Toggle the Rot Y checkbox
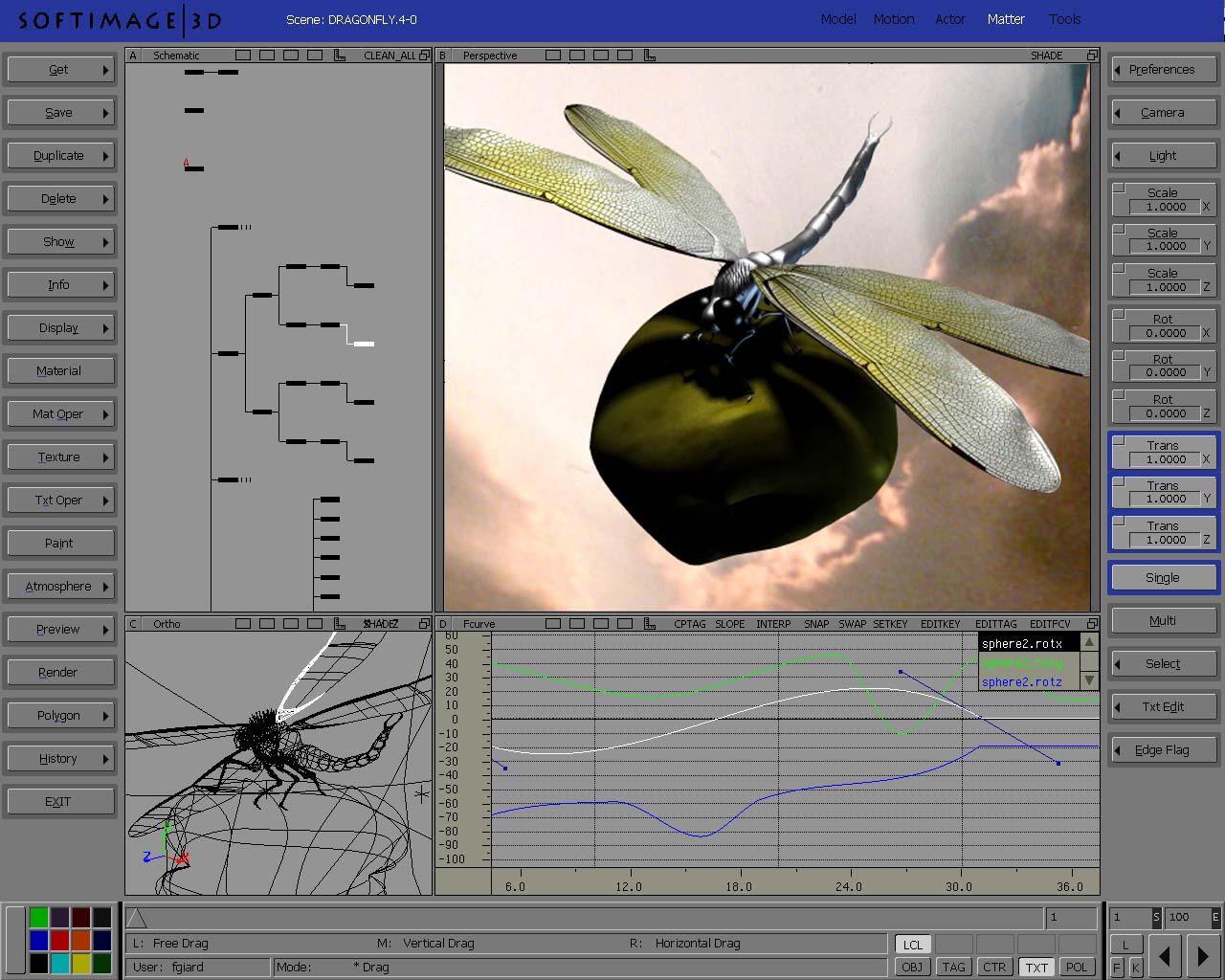Screen dimensions: 1225x980 point(1118,354)
